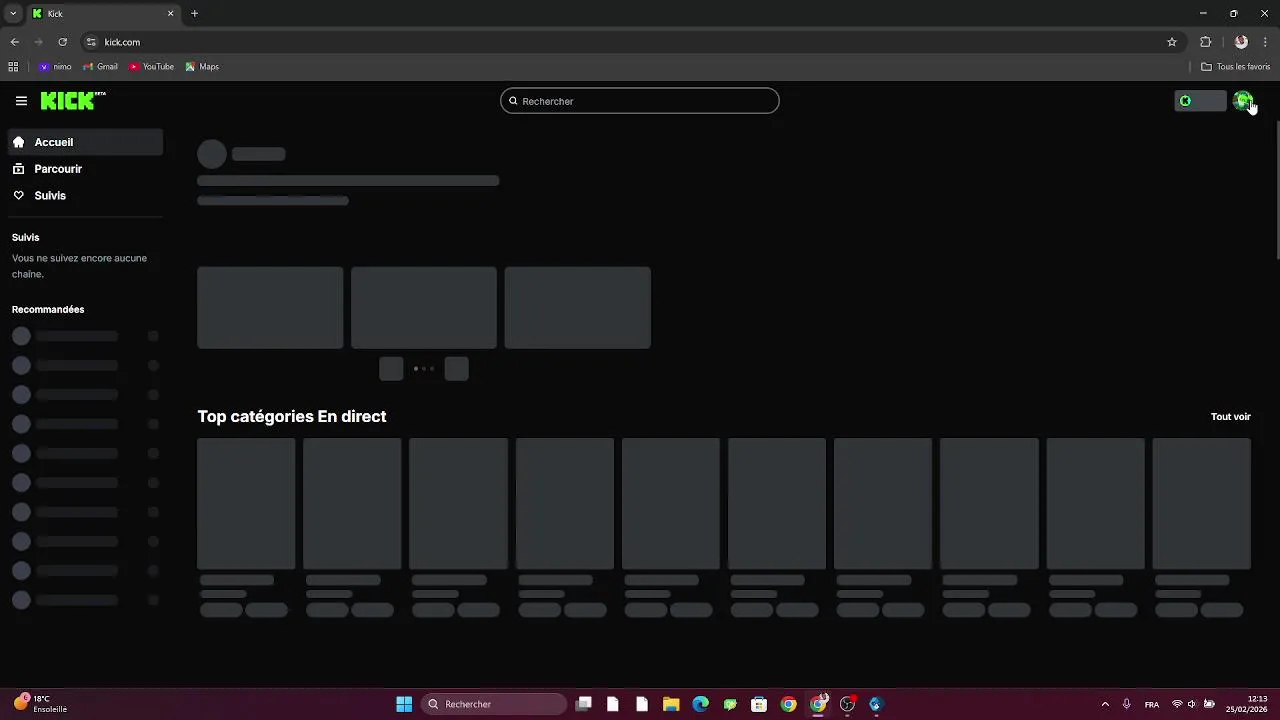Open the Kicks currency balance button
1280x720 pixels.
point(1200,101)
